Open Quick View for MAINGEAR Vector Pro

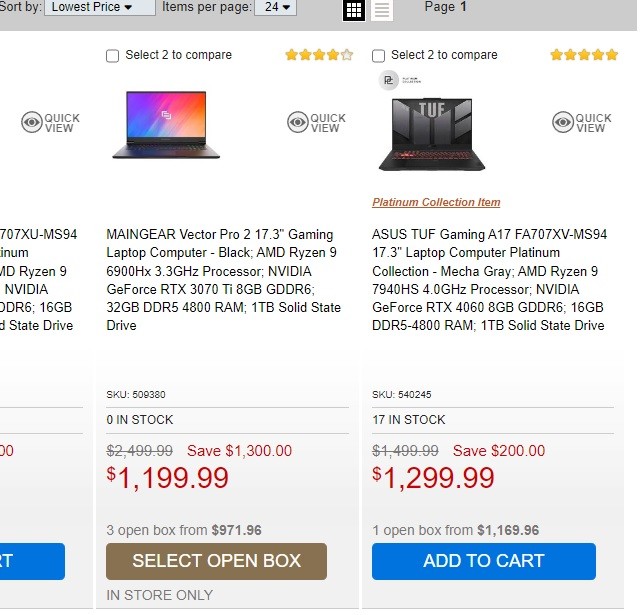click(x=316, y=122)
